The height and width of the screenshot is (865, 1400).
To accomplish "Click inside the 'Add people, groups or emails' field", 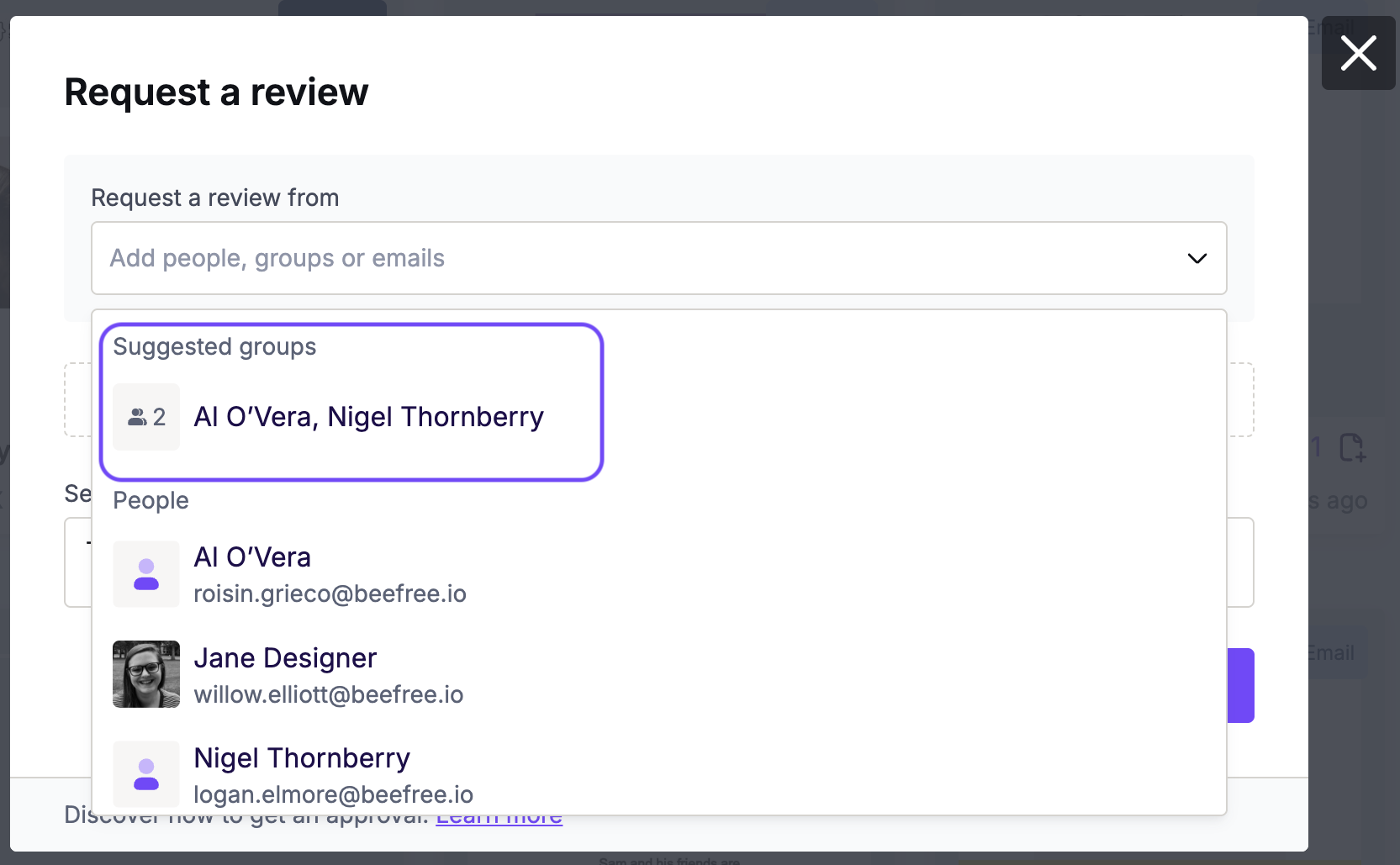I will click(x=589, y=258).
